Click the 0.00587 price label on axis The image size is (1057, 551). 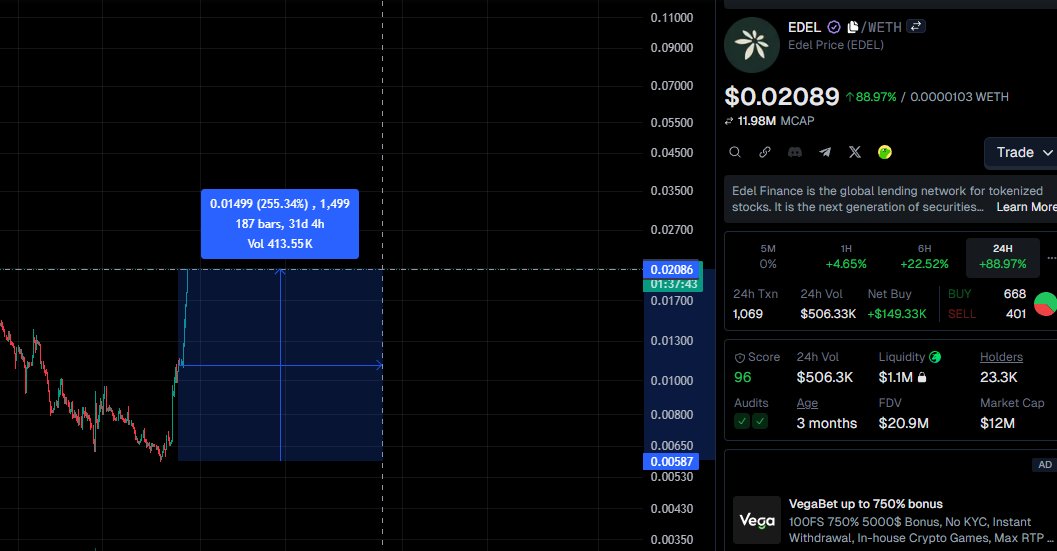(671, 461)
